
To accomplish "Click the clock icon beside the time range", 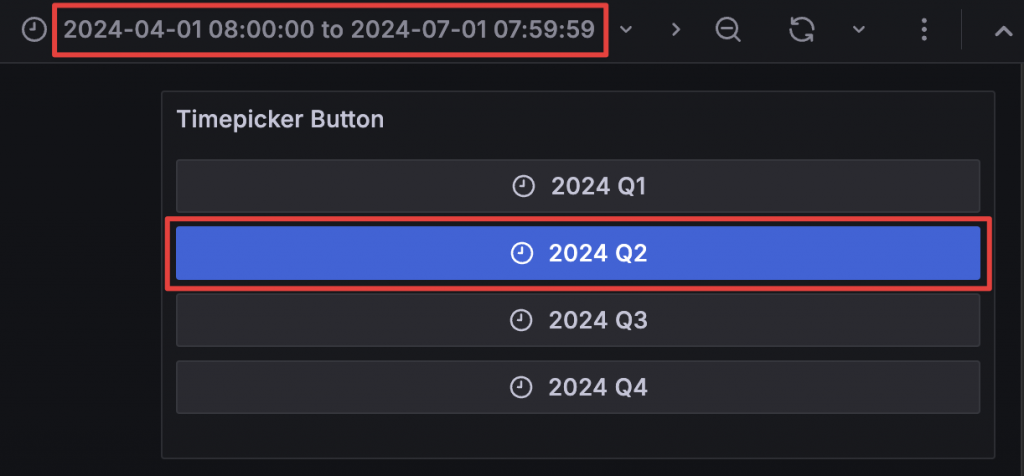I will 35,30.
